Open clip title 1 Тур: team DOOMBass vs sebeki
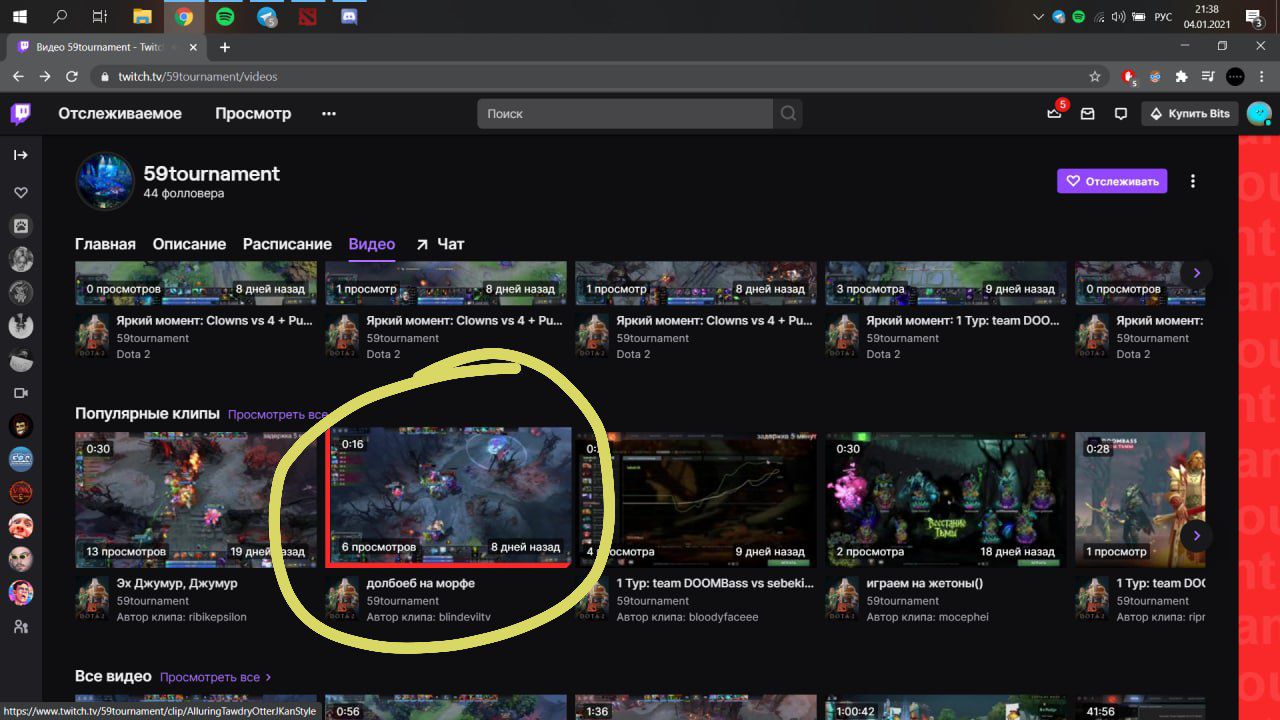Image resolution: width=1280 pixels, height=720 pixels. coord(715,583)
